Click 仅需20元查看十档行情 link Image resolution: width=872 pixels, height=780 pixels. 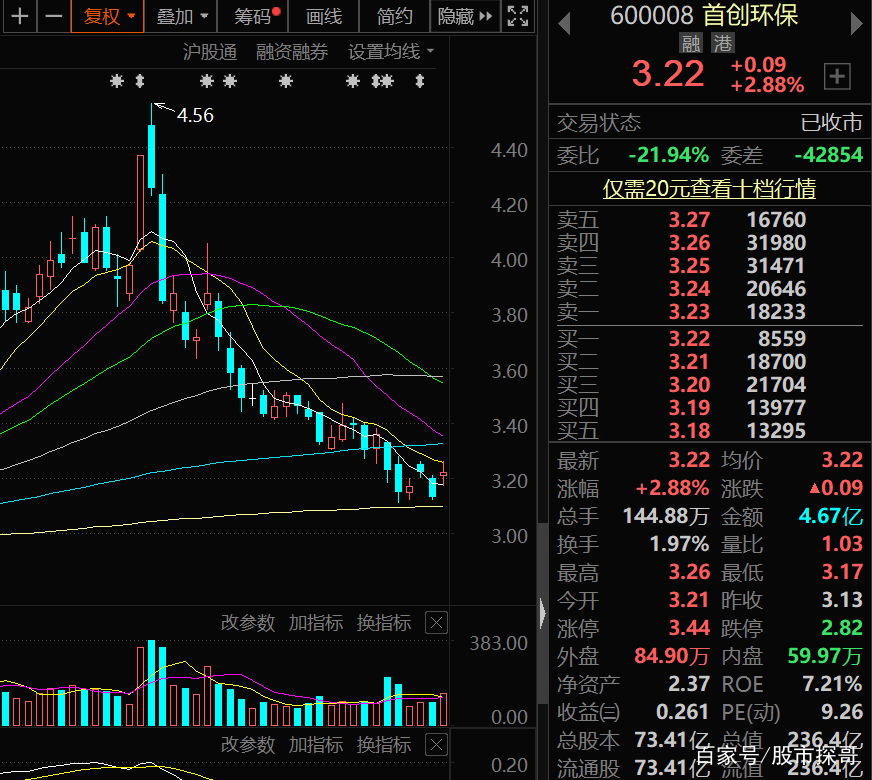point(709,188)
